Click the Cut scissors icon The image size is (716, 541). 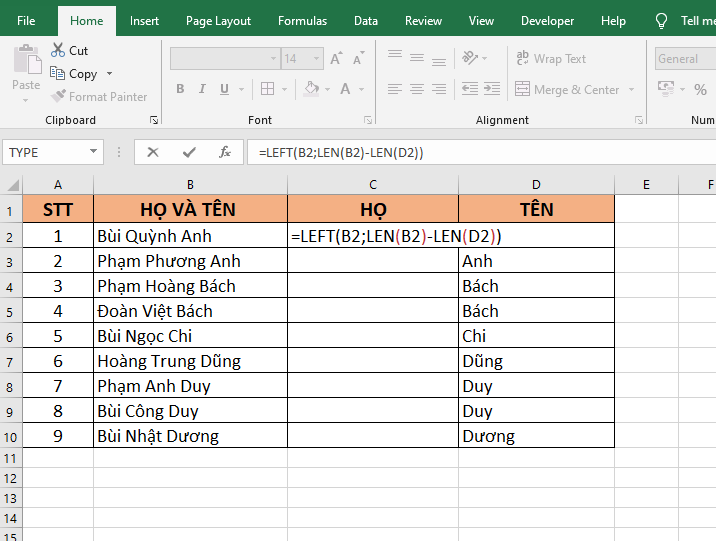(57, 51)
